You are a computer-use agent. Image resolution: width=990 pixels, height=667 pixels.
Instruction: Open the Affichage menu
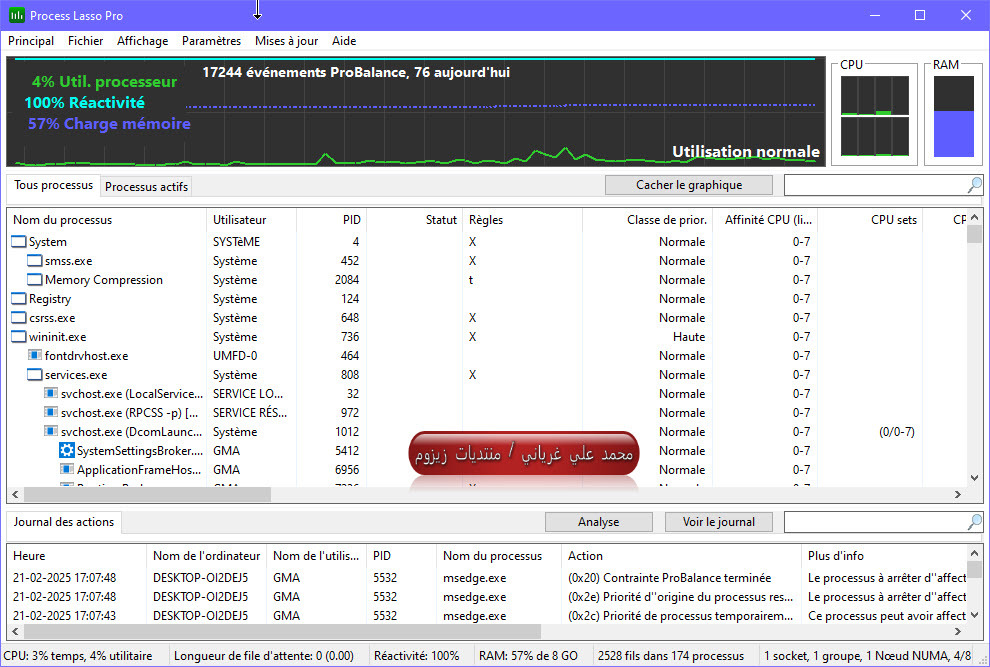pos(143,41)
